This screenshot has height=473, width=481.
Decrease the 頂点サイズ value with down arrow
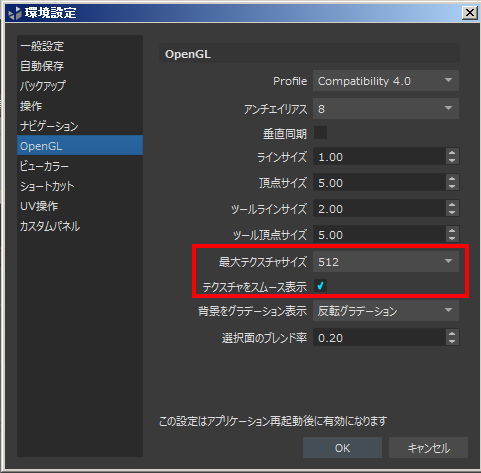tap(452, 186)
